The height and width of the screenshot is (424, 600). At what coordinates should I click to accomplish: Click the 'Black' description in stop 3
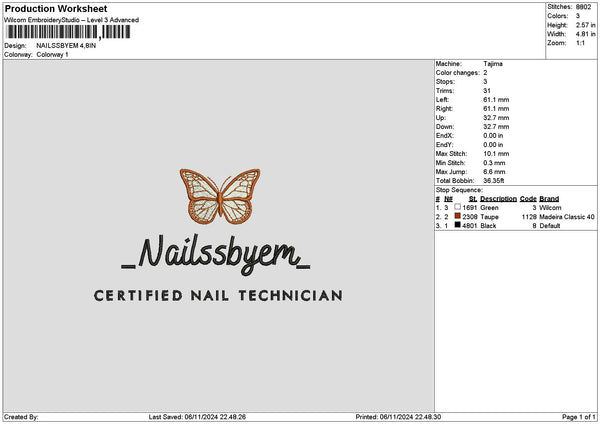488,226
